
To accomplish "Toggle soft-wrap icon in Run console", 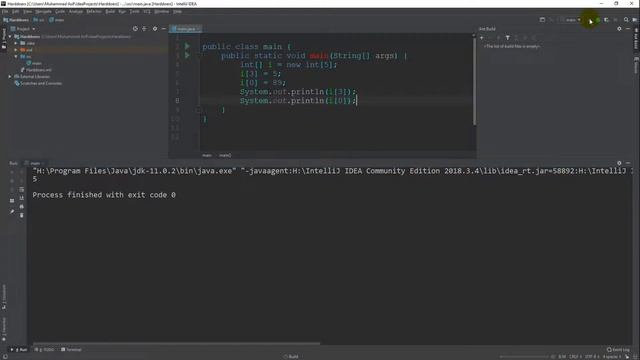I will (x=22, y=190).
